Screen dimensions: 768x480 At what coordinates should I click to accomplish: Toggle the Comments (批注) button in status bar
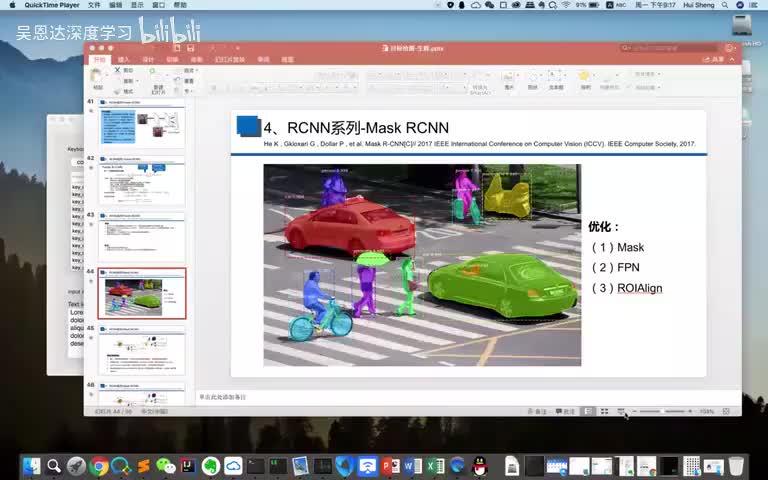(566, 411)
